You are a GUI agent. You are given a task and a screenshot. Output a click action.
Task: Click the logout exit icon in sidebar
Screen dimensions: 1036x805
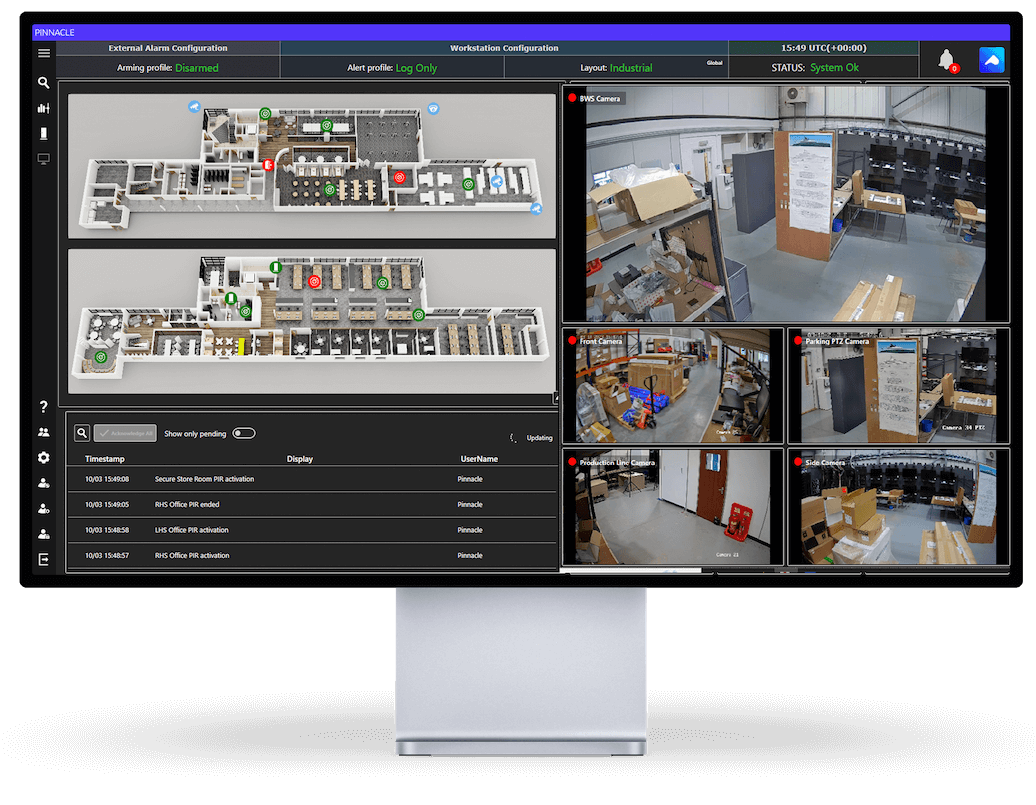pyautogui.click(x=43, y=560)
